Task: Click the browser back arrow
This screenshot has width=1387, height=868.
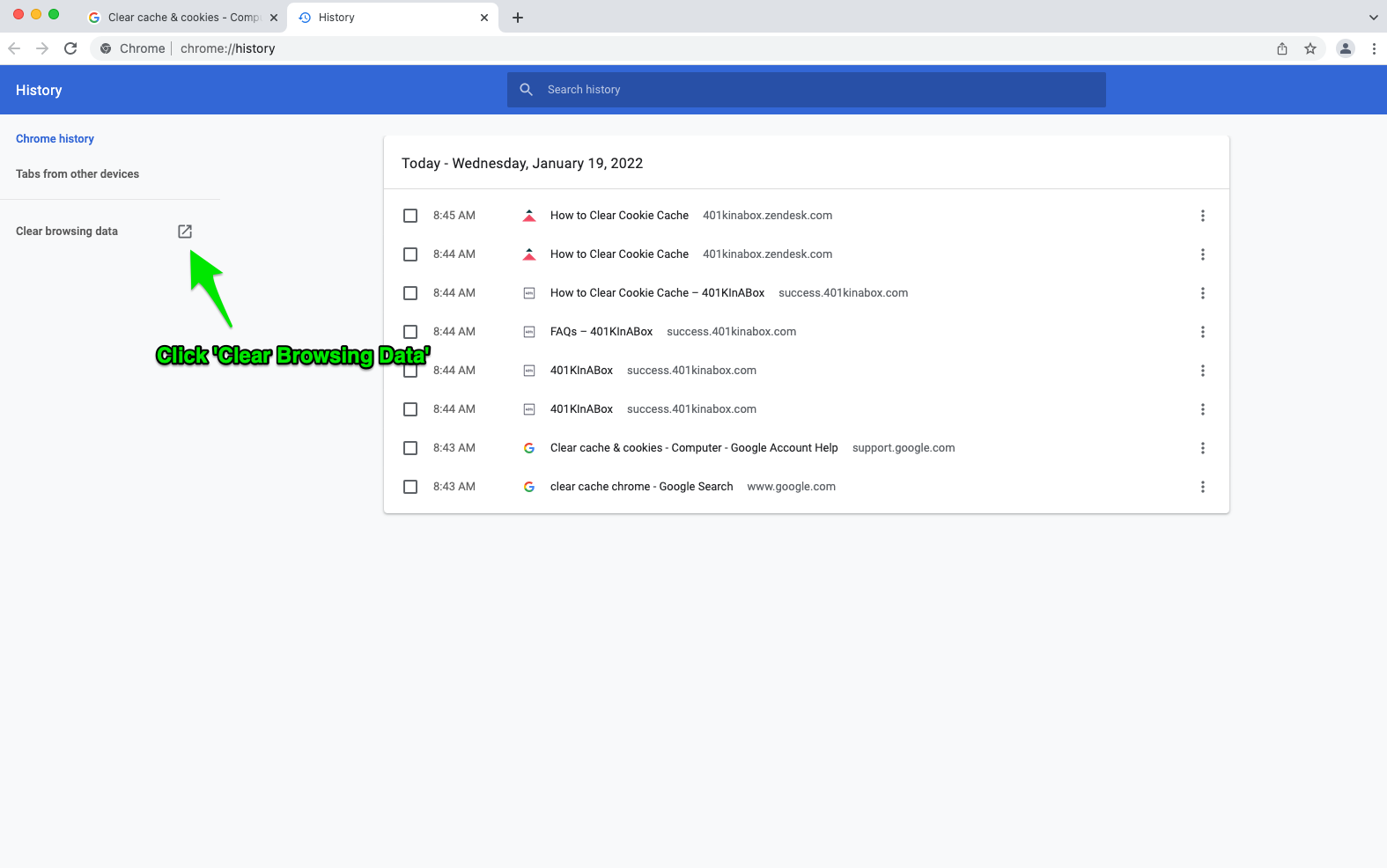Action: [14, 48]
